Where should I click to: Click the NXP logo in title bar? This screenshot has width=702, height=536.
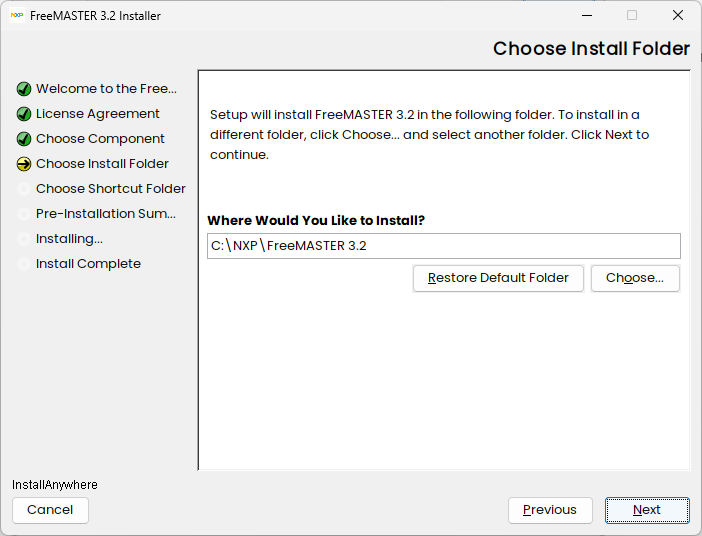pos(17,15)
